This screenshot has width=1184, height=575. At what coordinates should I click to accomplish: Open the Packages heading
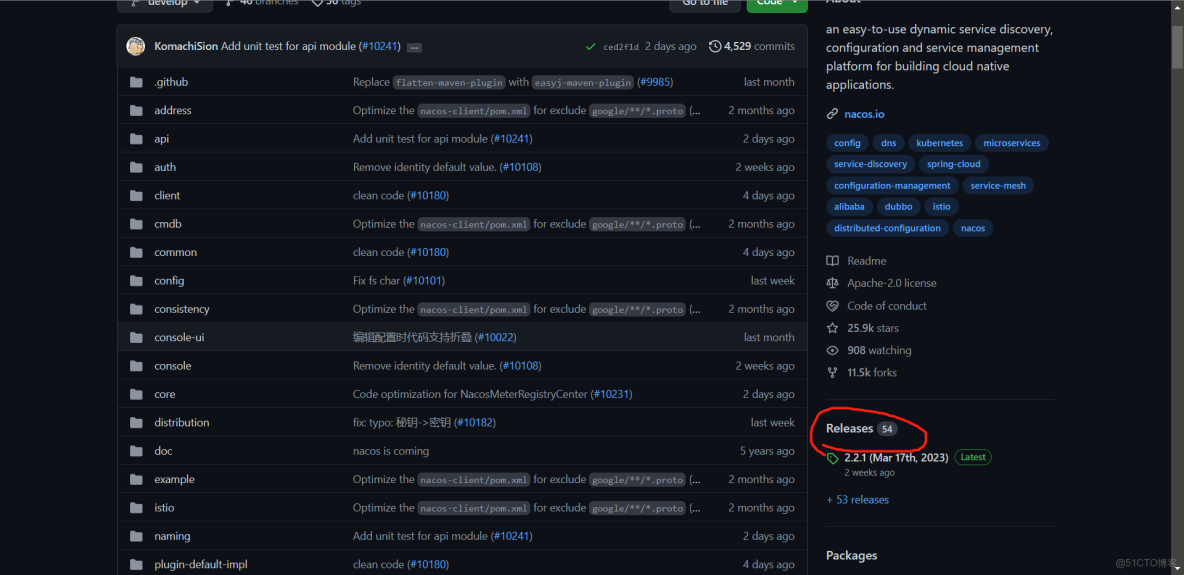pos(851,555)
